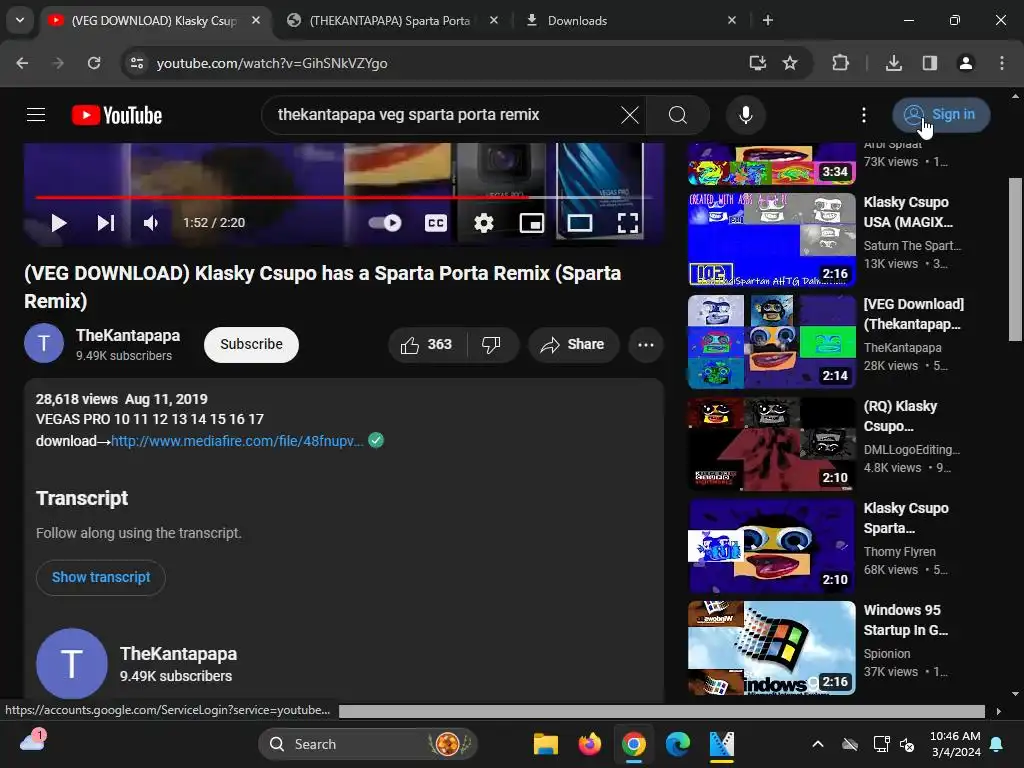View site information icon in address bar
Image resolution: width=1024 pixels, height=768 pixels.
click(137, 63)
